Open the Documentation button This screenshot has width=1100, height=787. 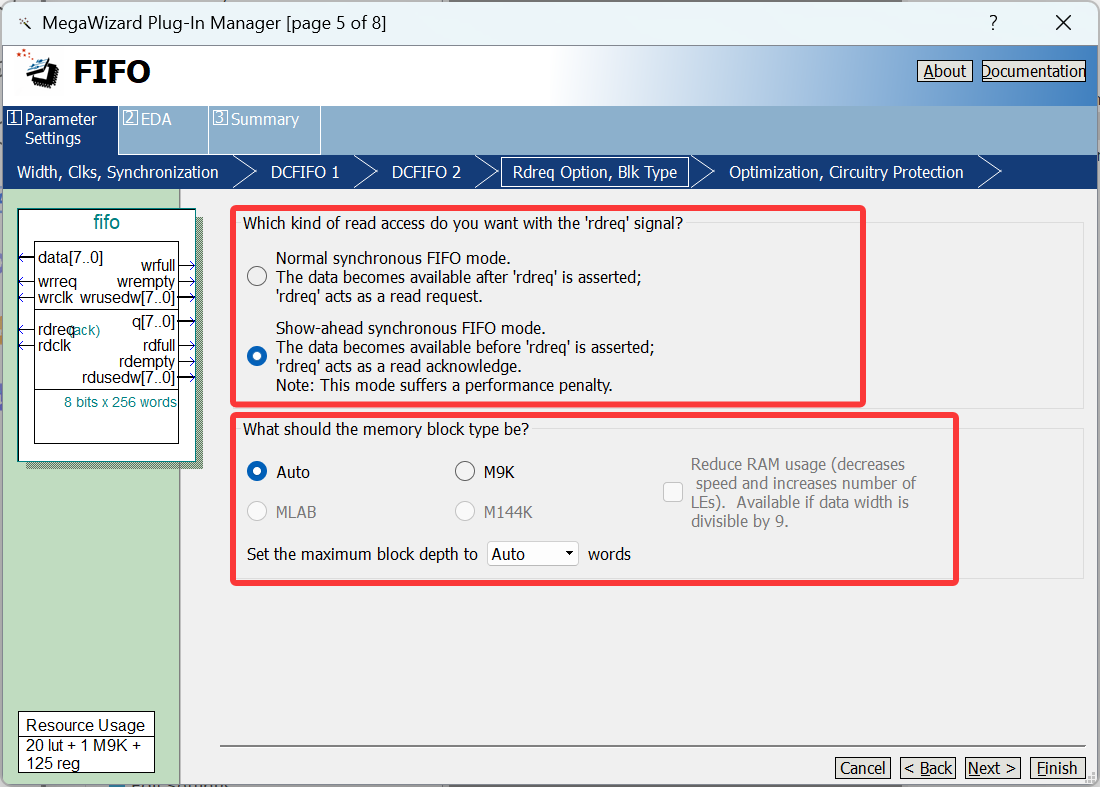click(x=1033, y=71)
